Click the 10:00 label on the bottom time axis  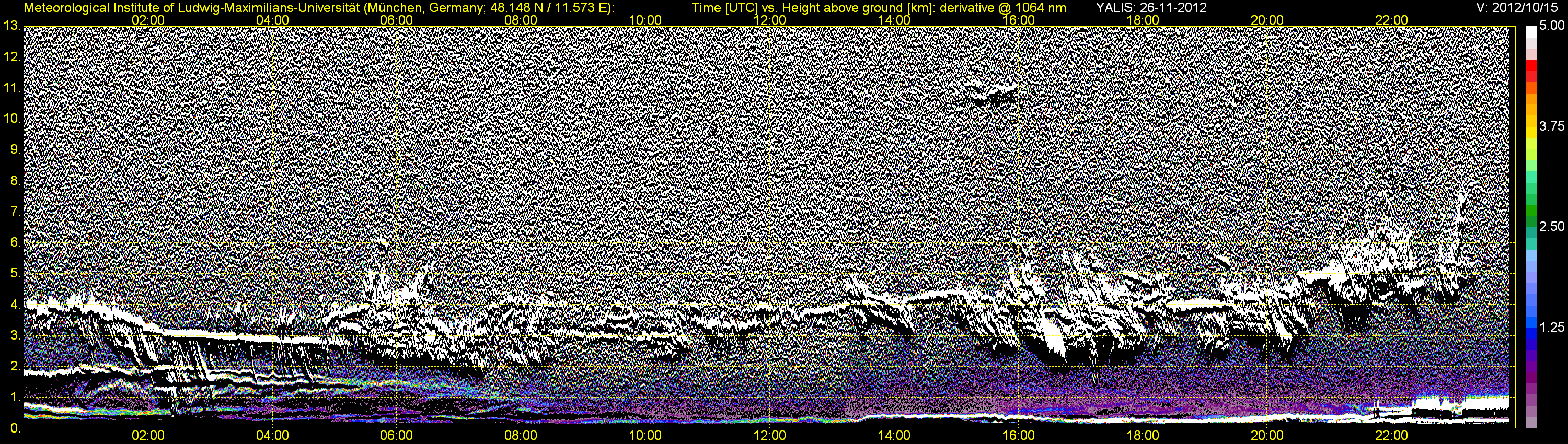tap(645, 436)
